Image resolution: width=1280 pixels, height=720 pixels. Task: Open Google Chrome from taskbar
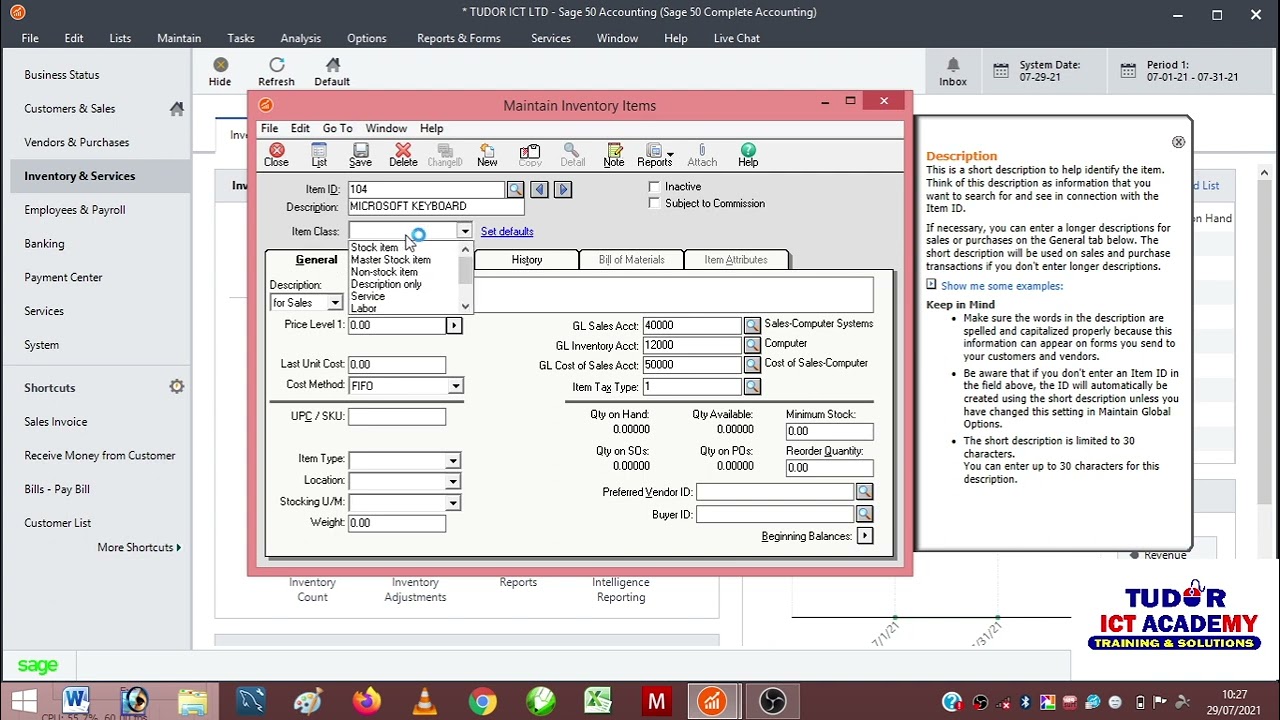pyautogui.click(x=483, y=701)
